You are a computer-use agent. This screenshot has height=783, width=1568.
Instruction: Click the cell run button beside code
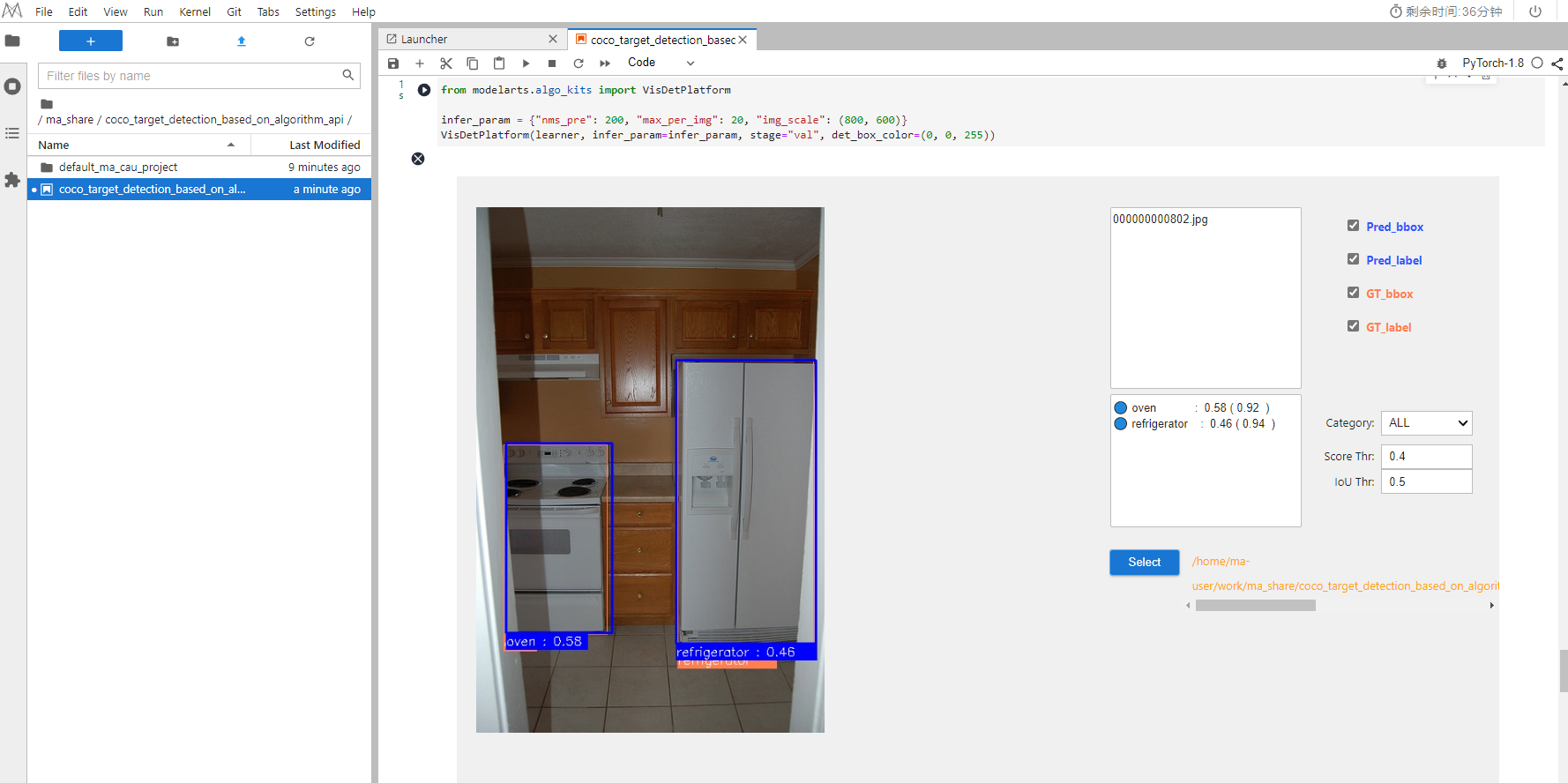[x=424, y=90]
